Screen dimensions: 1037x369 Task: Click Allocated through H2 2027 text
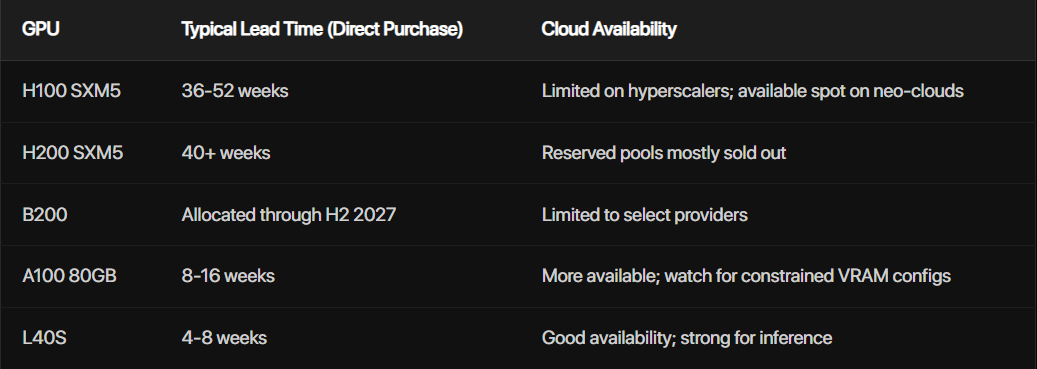[288, 215]
